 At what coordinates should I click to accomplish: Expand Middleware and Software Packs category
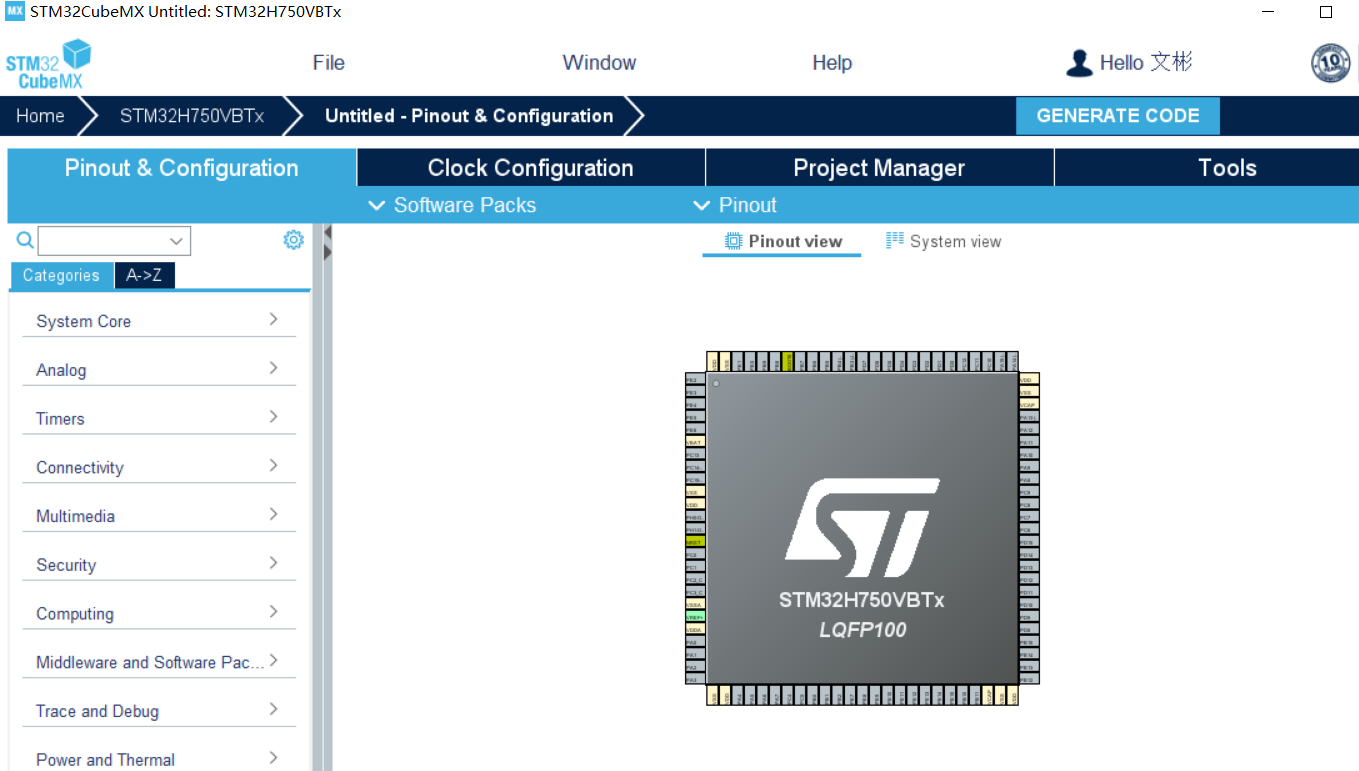[x=159, y=662]
